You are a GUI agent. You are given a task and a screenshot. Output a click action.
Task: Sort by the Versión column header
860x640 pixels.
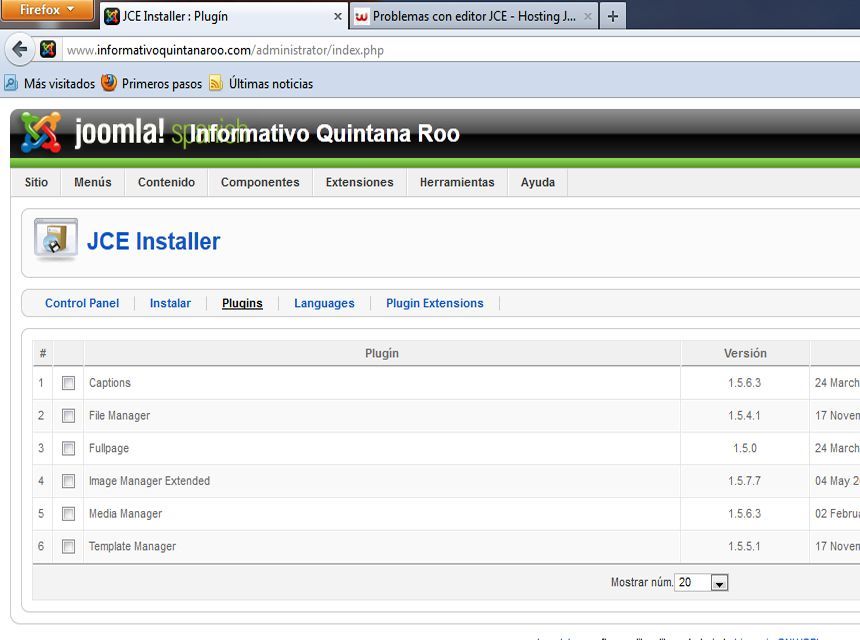pyautogui.click(x=745, y=353)
